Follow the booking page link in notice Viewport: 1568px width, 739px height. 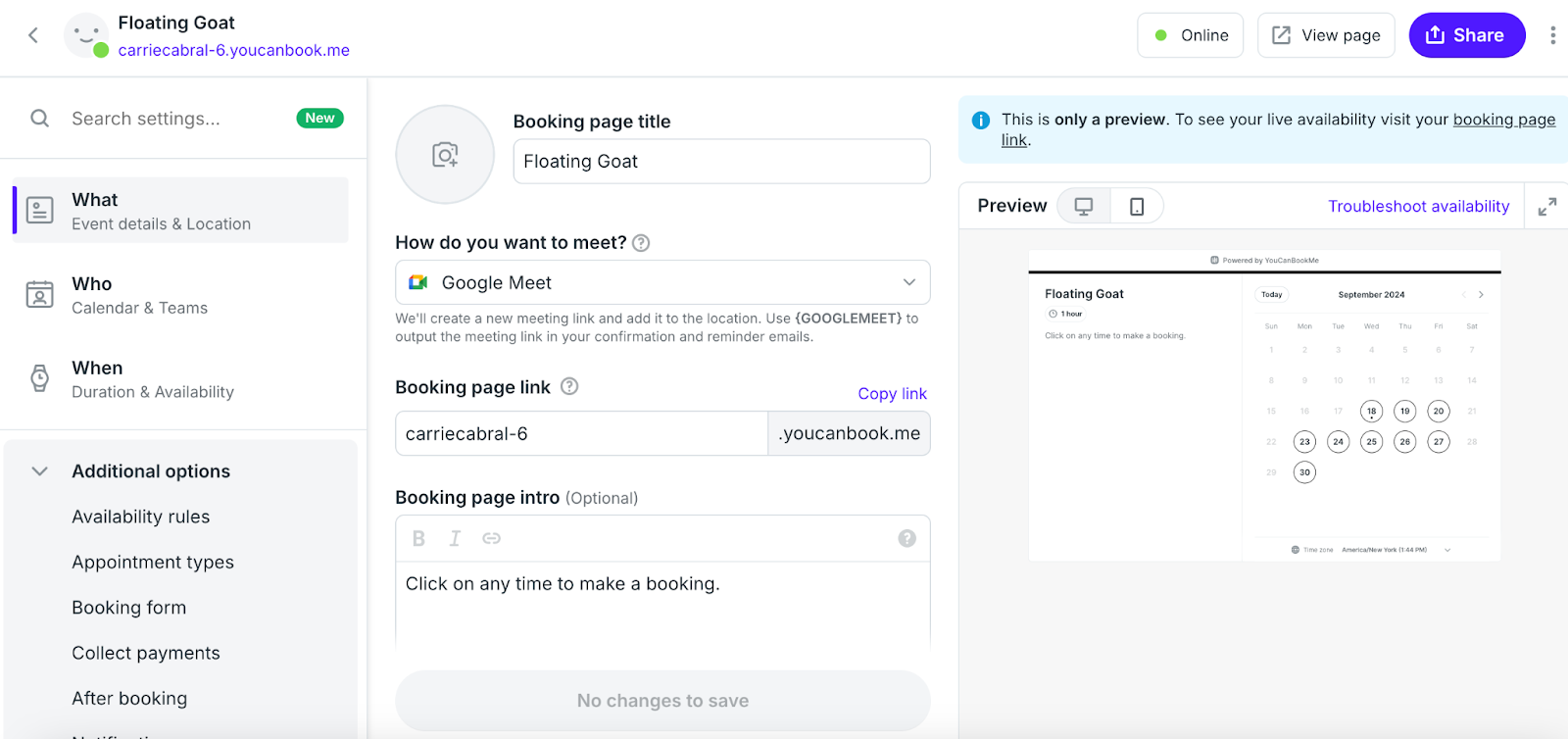pos(1504,120)
